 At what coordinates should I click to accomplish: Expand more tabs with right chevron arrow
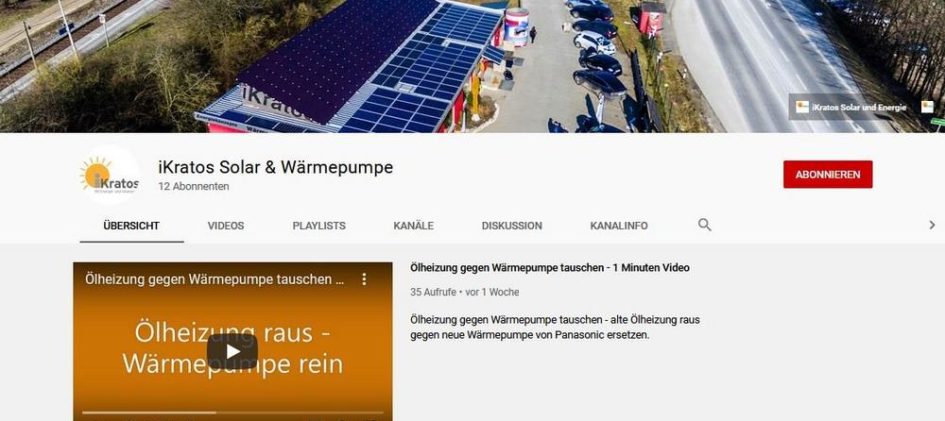coord(932,225)
